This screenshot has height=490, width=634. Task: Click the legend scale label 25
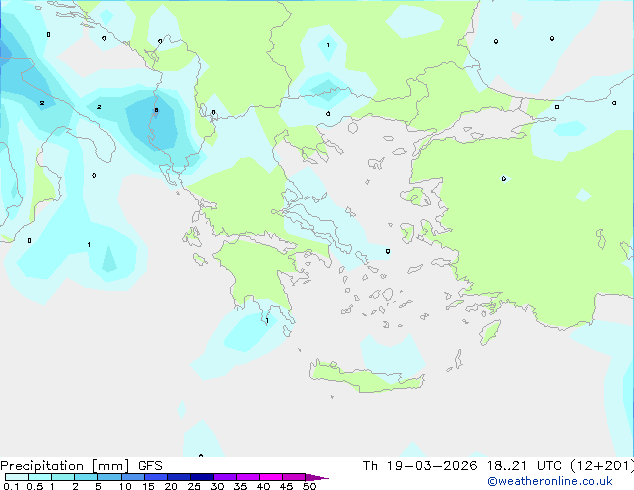point(194,486)
